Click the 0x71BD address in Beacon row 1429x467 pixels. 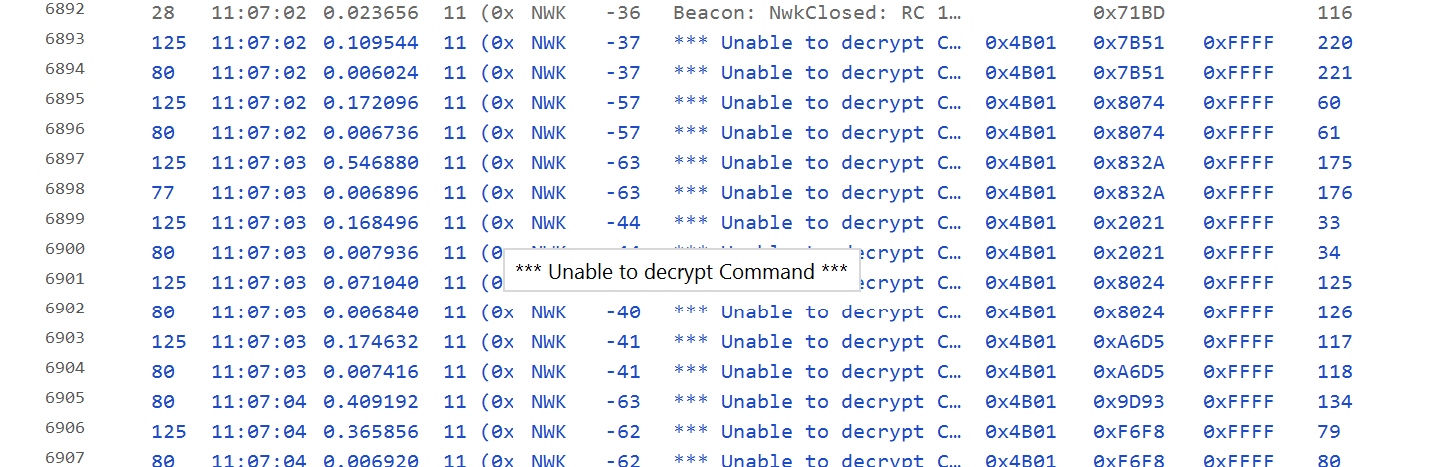click(x=1128, y=13)
